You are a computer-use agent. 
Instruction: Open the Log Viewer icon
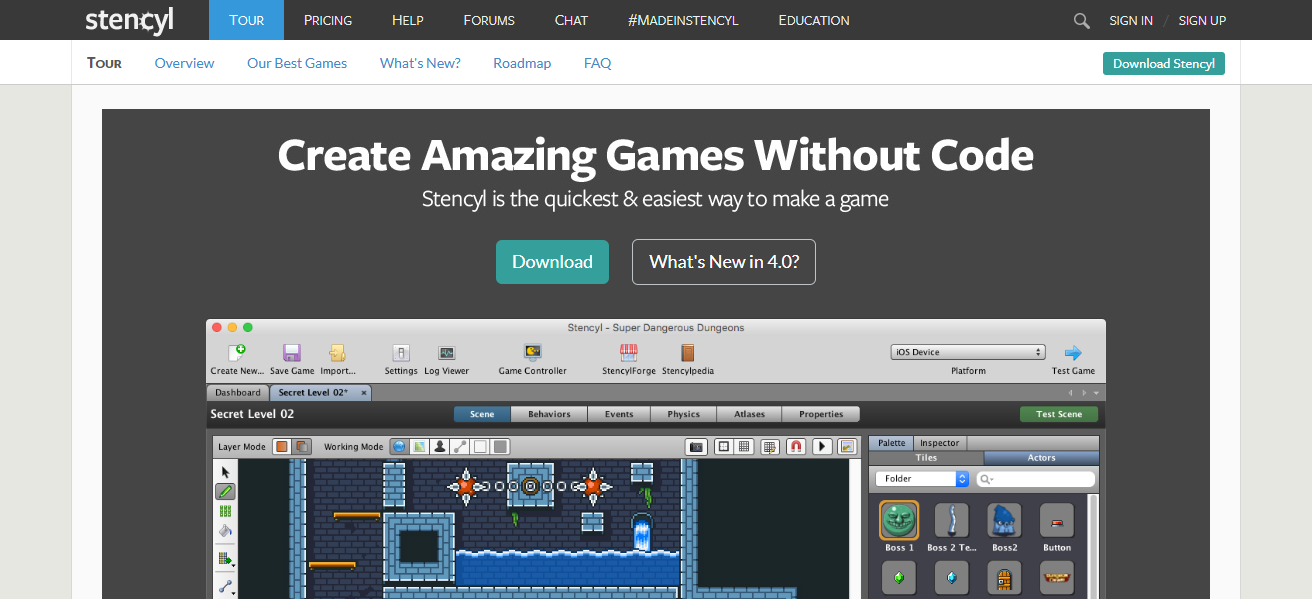click(446, 353)
